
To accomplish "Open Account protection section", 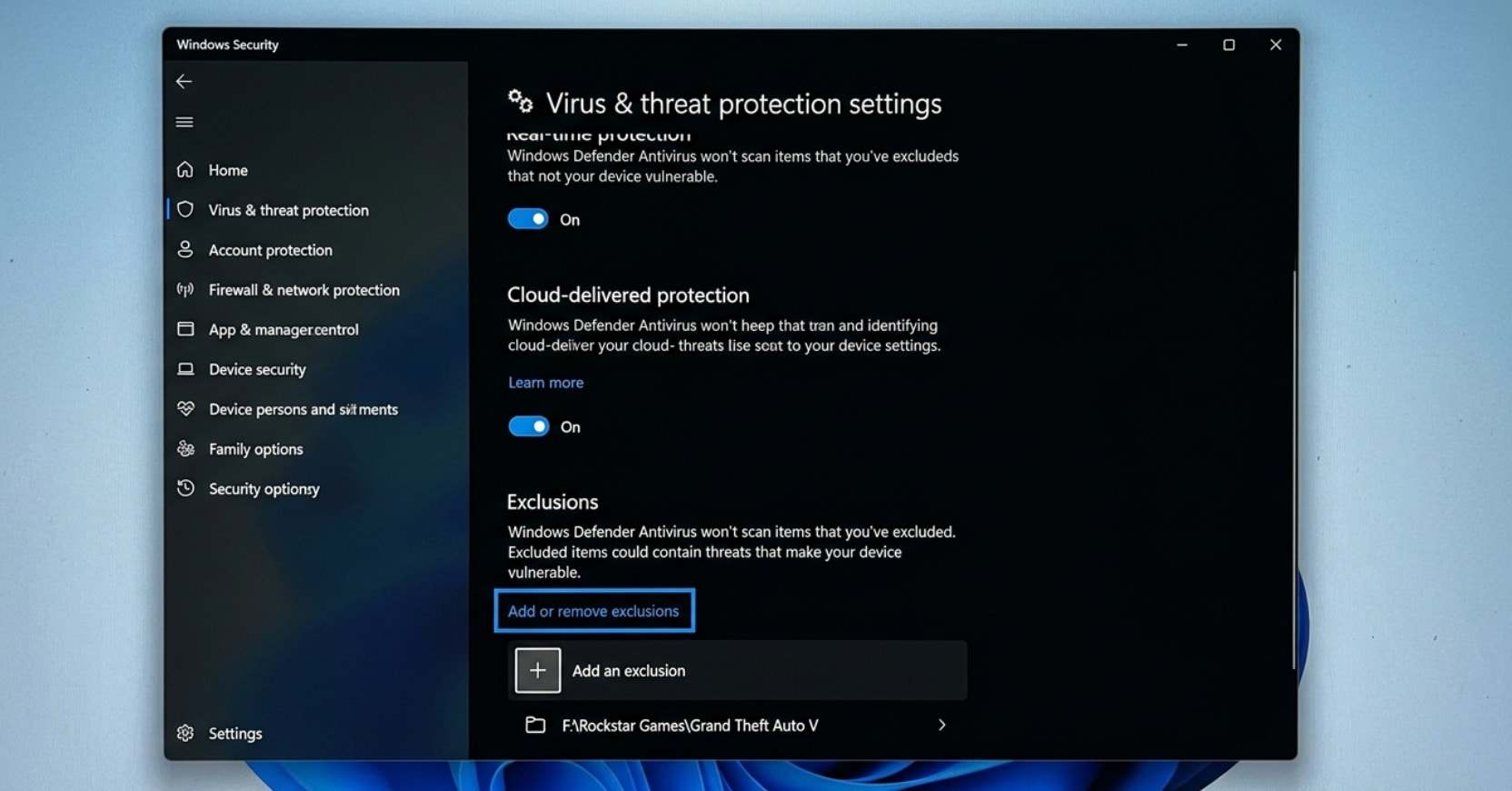I will (271, 250).
